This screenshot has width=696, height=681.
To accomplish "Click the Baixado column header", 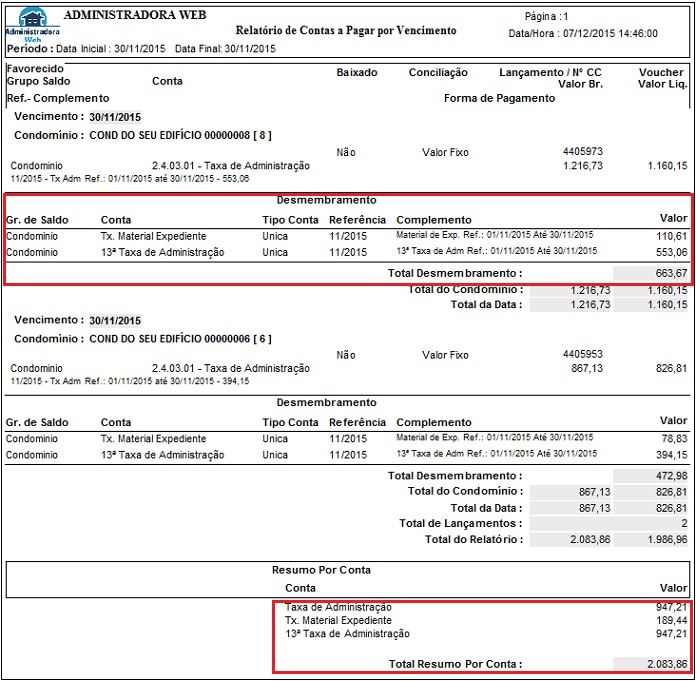I will pos(356,72).
